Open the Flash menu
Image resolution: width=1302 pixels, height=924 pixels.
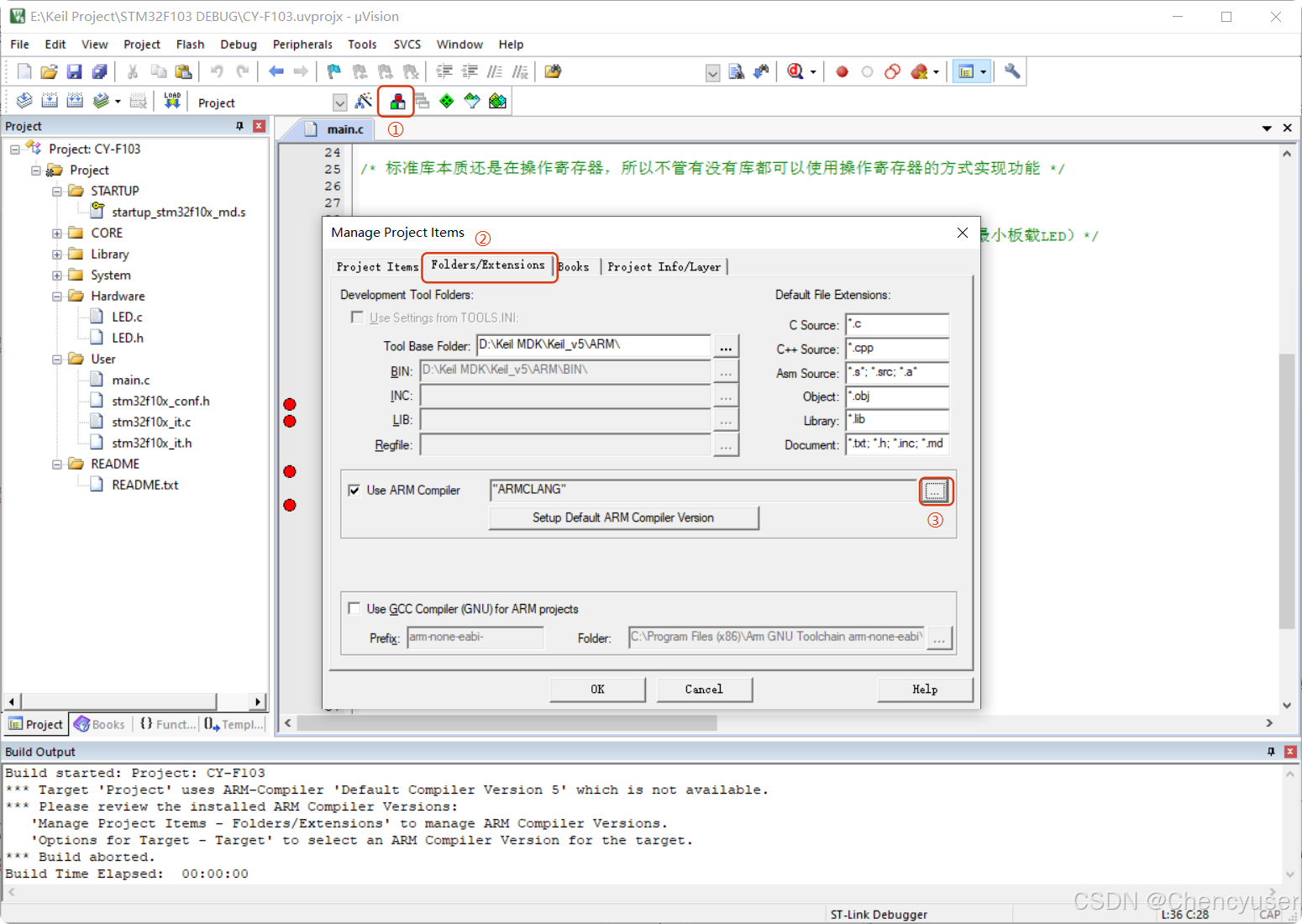pos(190,45)
